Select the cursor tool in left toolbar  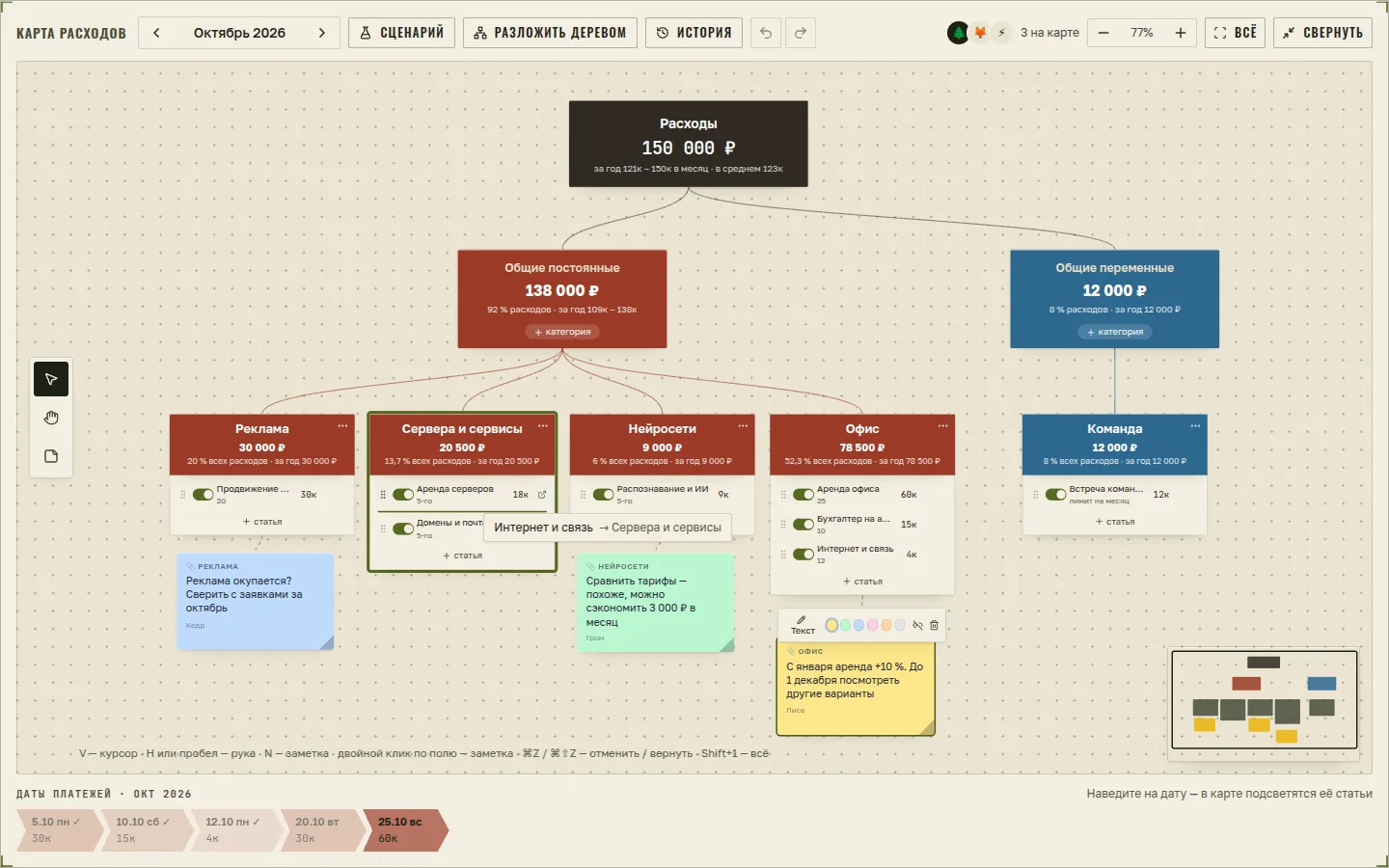coord(51,379)
